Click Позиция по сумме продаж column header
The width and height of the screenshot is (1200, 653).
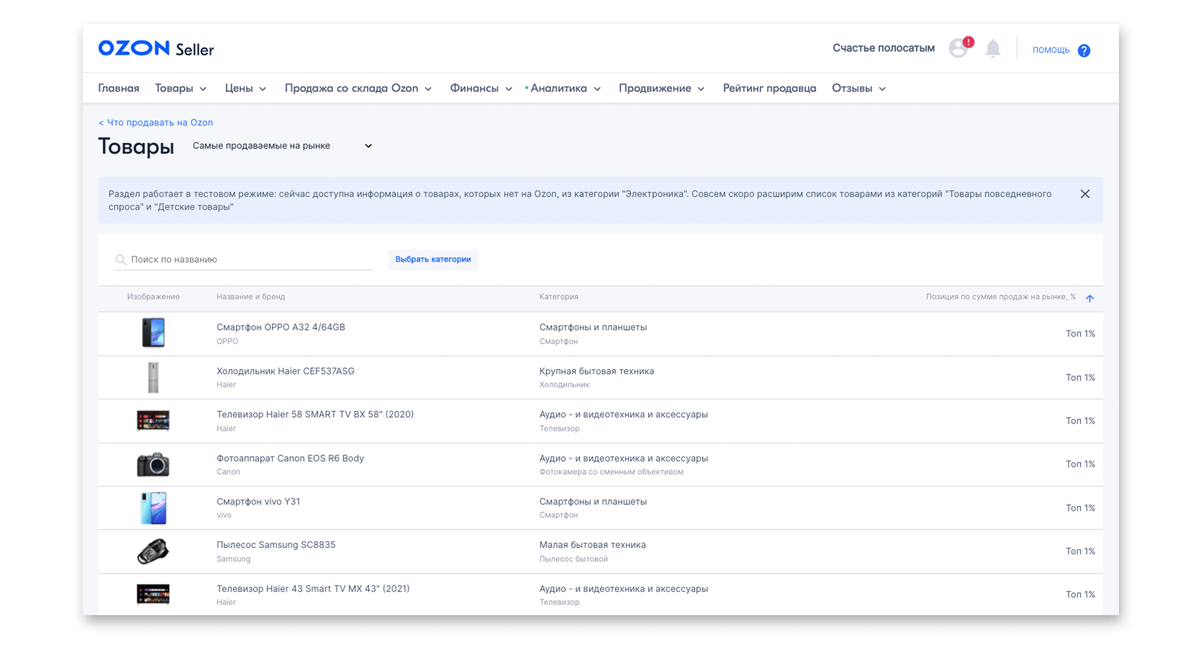click(x=1000, y=297)
